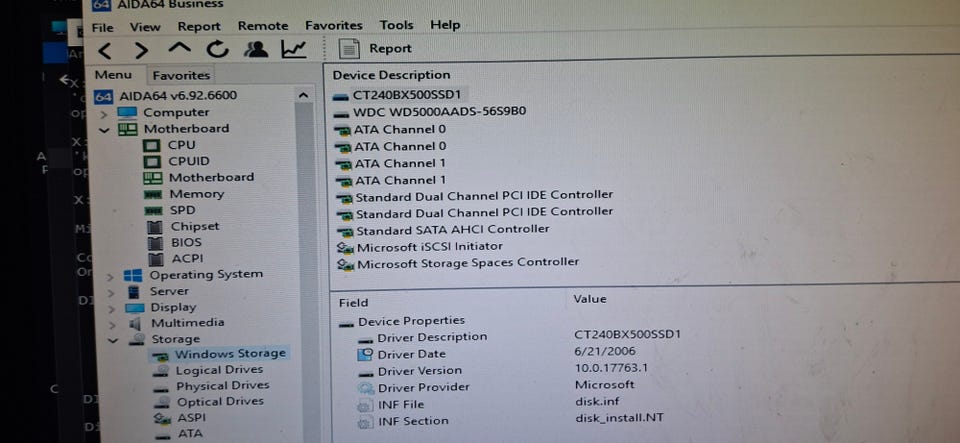Screen dimensions: 960x443
Task: Select Physical Drives in the tree
Action: (222, 386)
